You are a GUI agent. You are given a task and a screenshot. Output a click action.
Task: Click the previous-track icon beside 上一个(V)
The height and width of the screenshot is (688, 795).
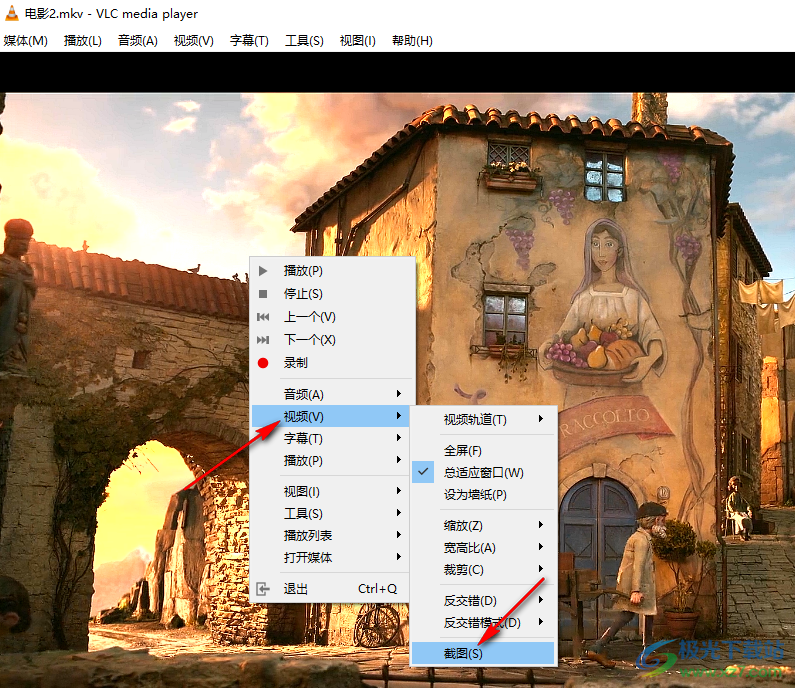coord(263,317)
